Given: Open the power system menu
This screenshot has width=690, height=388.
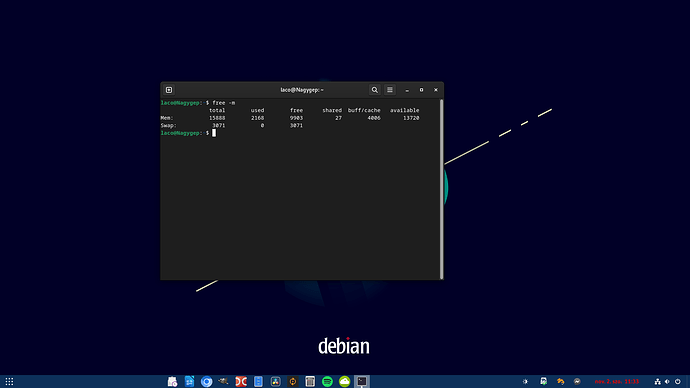Looking at the screenshot, I should (x=678, y=381).
